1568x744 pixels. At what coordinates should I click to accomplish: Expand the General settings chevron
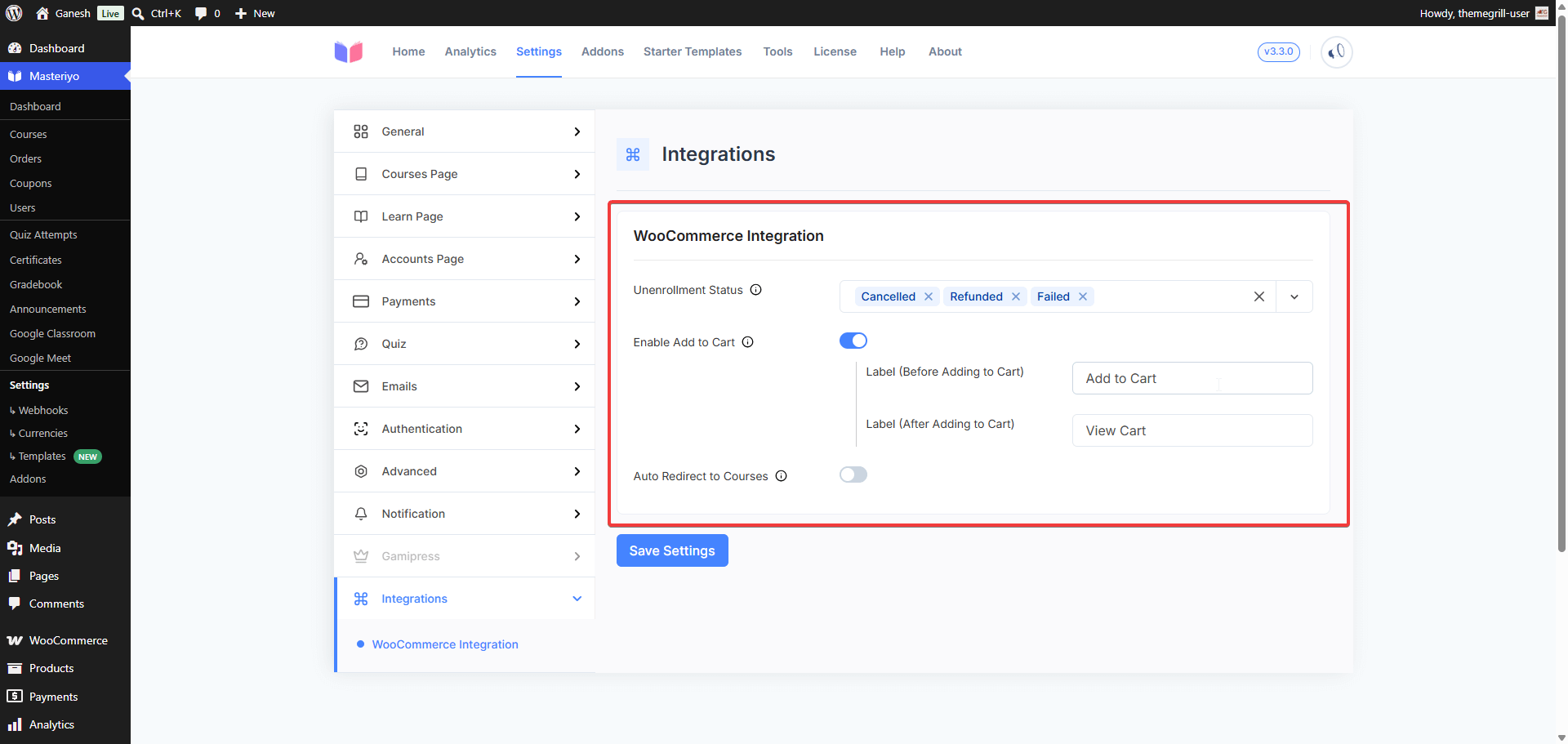577,131
